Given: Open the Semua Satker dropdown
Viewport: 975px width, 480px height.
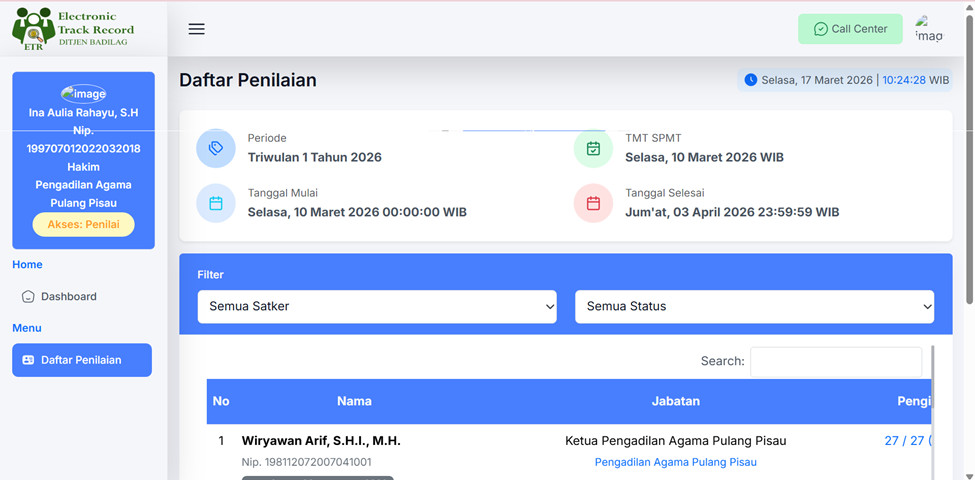Looking at the screenshot, I should tap(376, 306).
